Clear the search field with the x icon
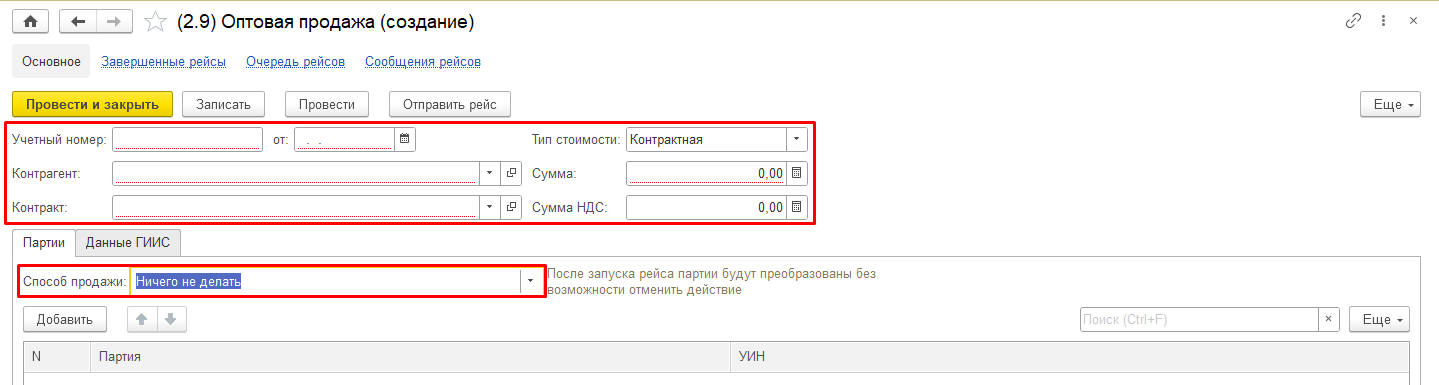This screenshot has height=385, width=1439. pyautogui.click(x=1329, y=319)
